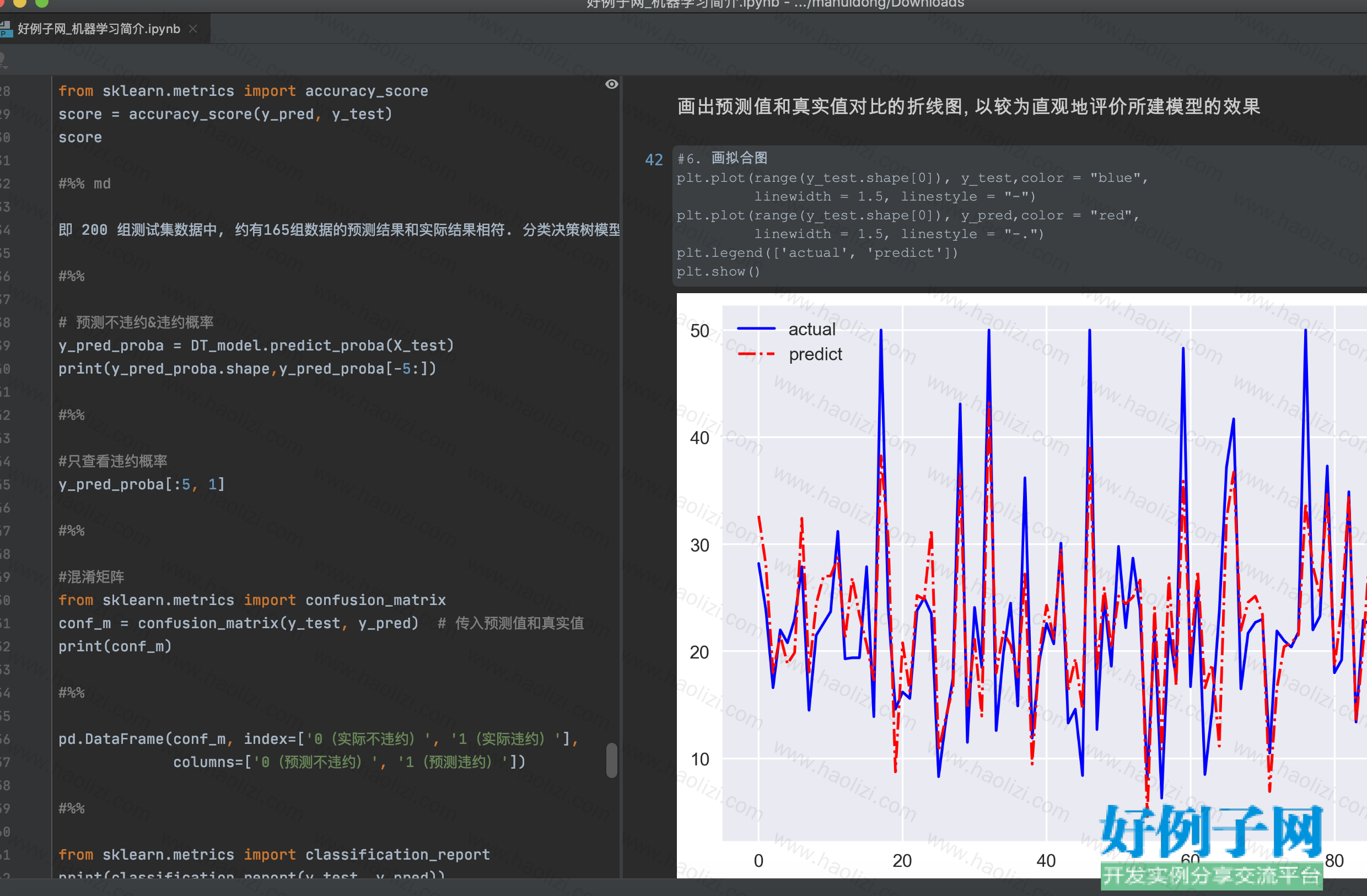Click the cell execution number 42

click(654, 160)
